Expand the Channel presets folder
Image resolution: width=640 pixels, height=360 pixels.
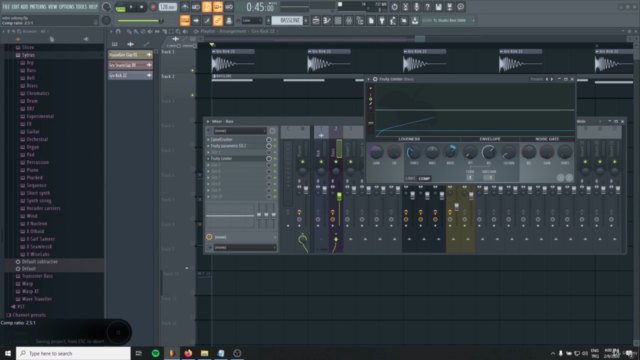(x=29, y=315)
